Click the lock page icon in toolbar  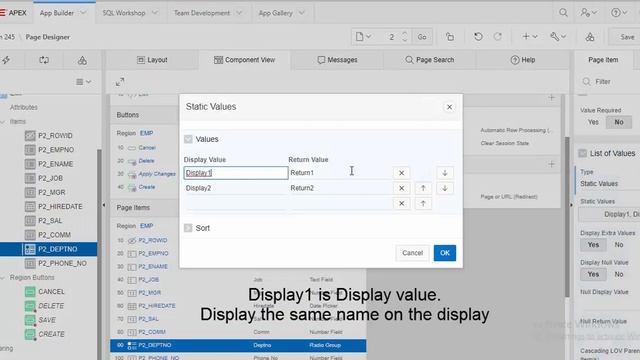(x=450, y=37)
